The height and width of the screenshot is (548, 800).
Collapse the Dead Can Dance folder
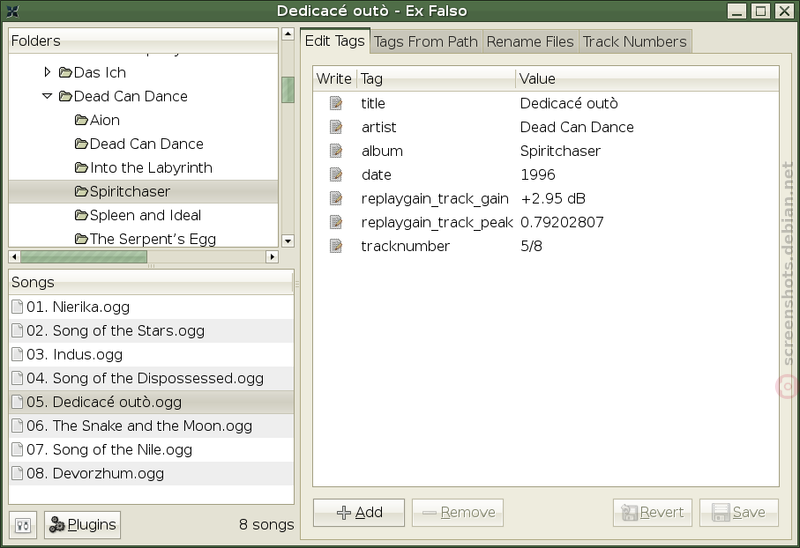pos(47,96)
